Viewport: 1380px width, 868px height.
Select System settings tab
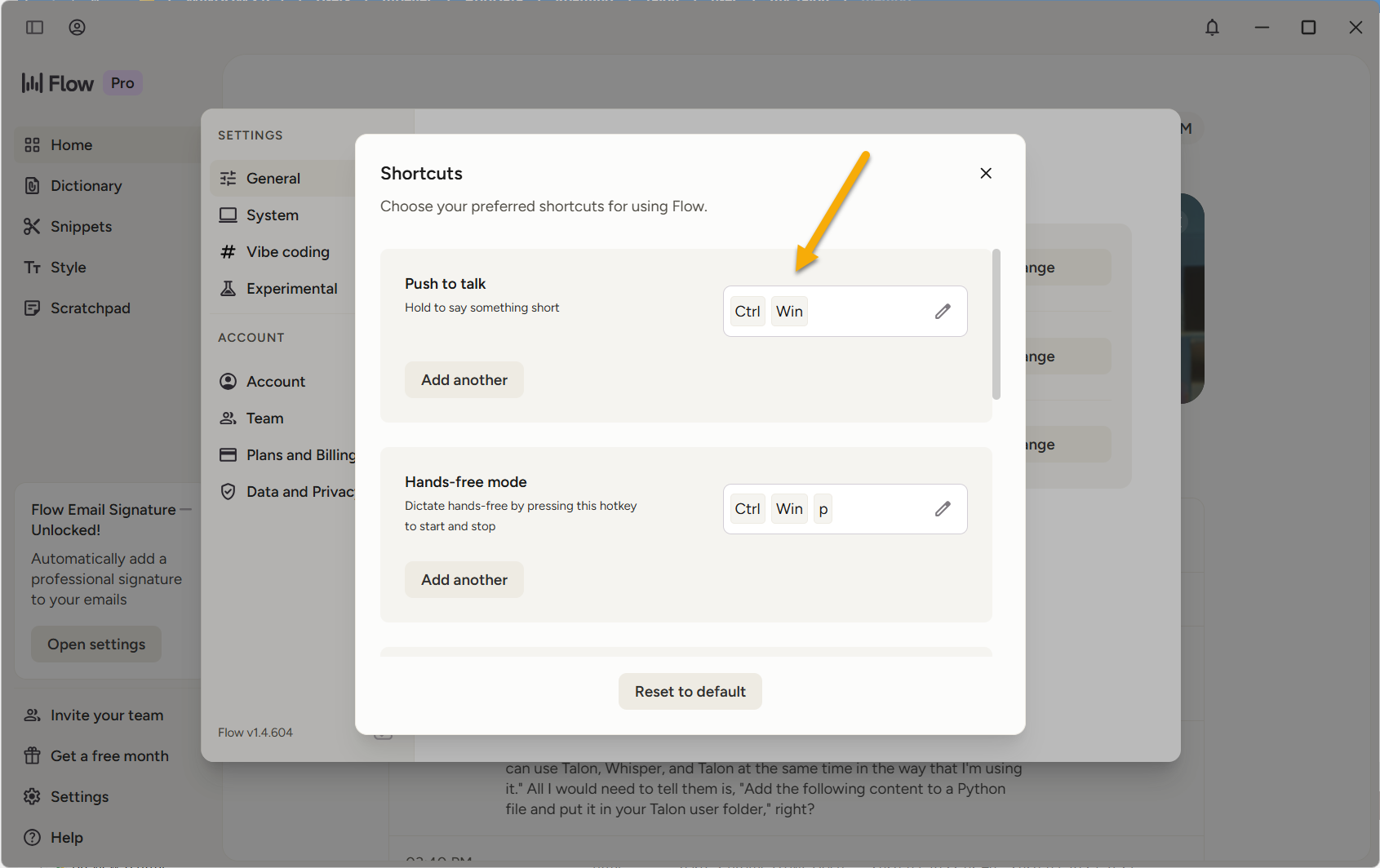(282, 215)
